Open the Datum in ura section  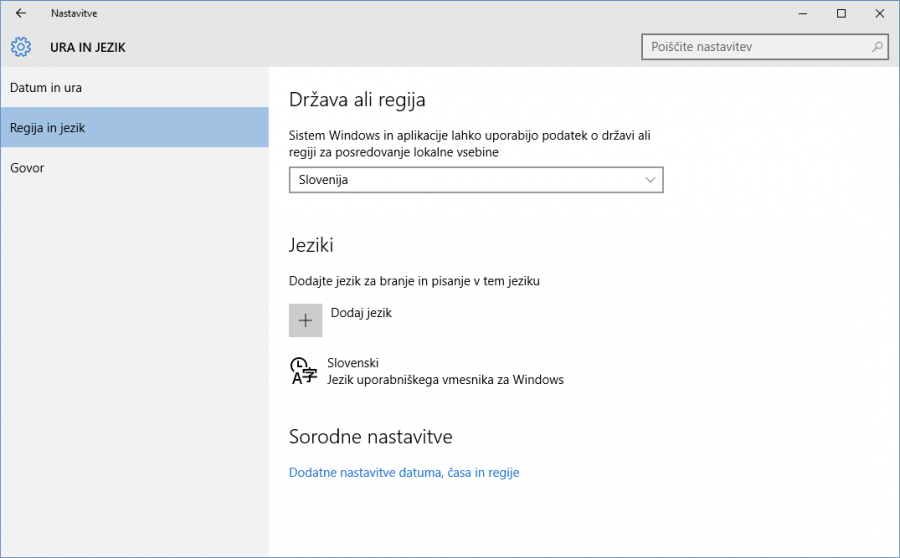(46, 88)
